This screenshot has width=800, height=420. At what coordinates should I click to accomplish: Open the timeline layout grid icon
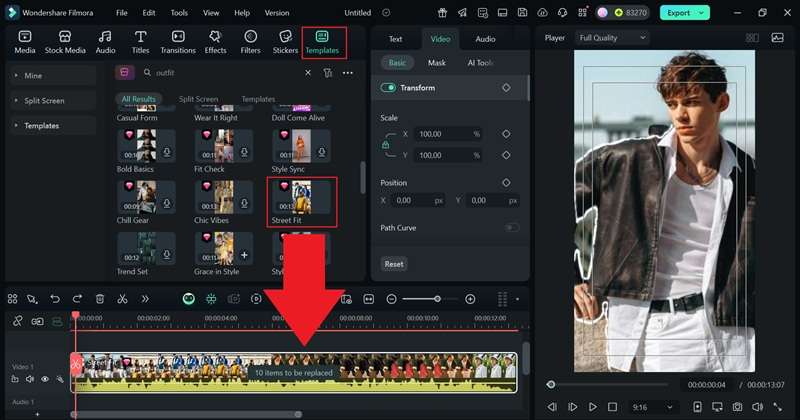coord(13,299)
